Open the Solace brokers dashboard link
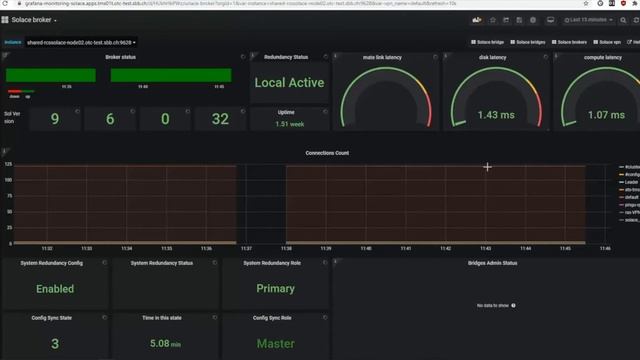This screenshot has width=640, height=360. [569, 42]
